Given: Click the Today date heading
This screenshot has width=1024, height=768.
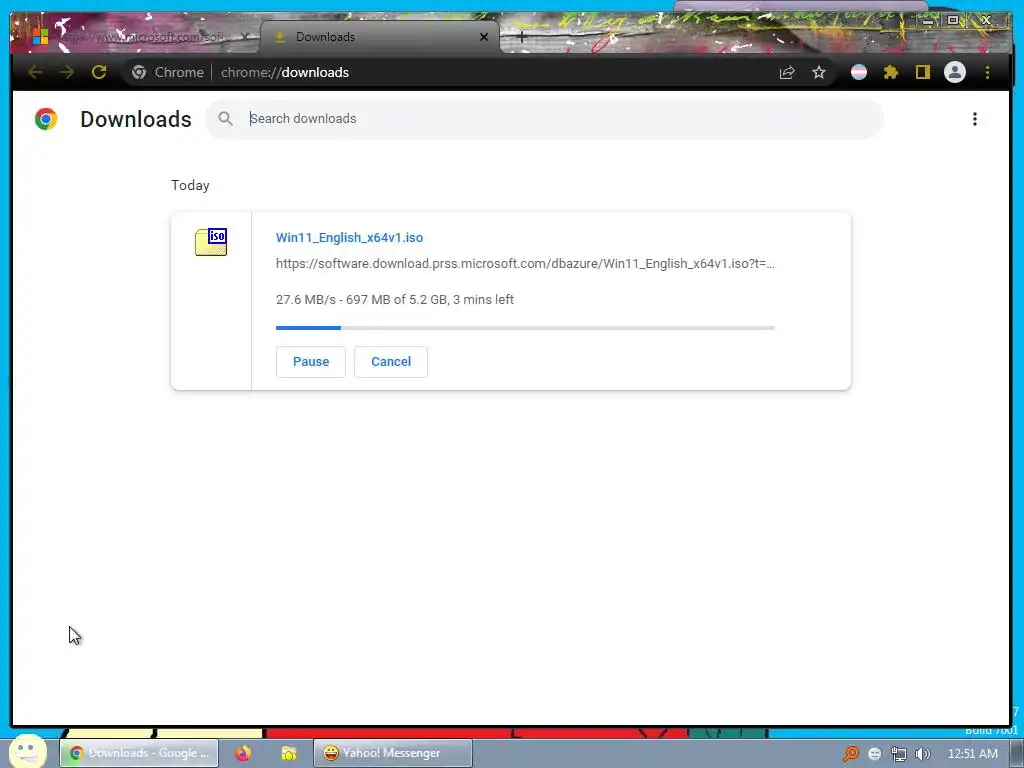Looking at the screenshot, I should pos(190,185).
